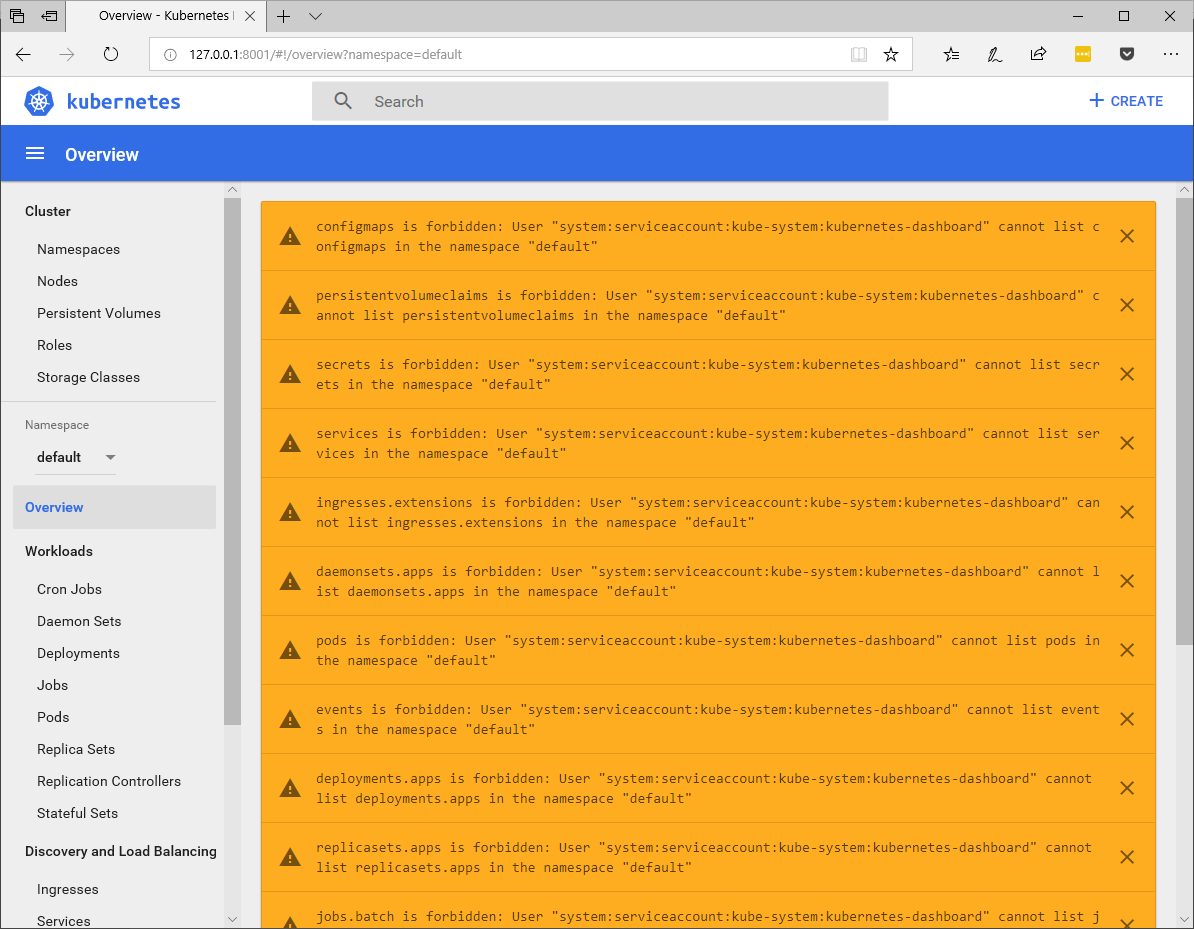The height and width of the screenshot is (929, 1194).
Task: Dismiss the events forbidden warning
Action: [x=1127, y=719]
